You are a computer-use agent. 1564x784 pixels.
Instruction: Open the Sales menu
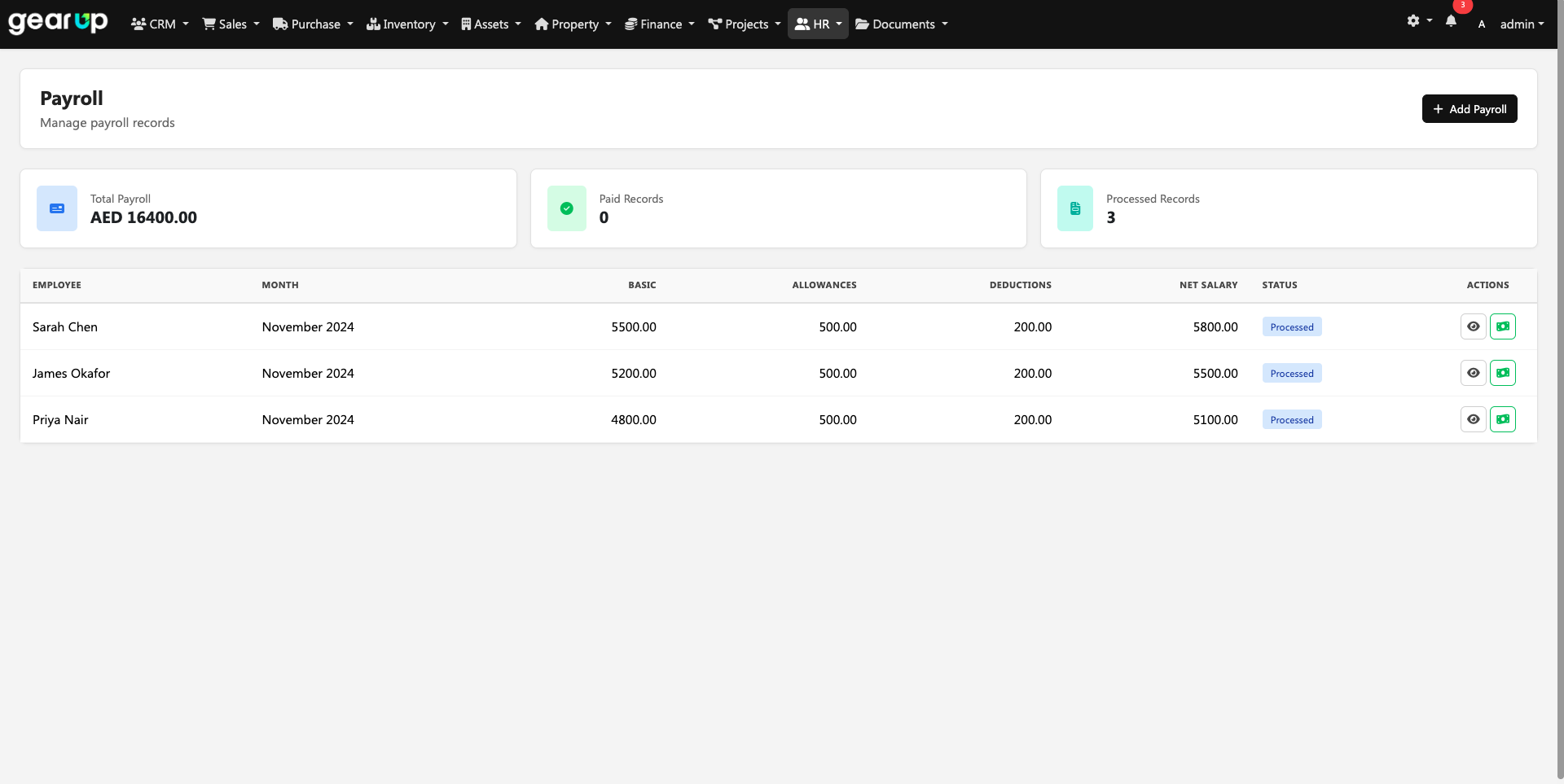pos(231,24)
